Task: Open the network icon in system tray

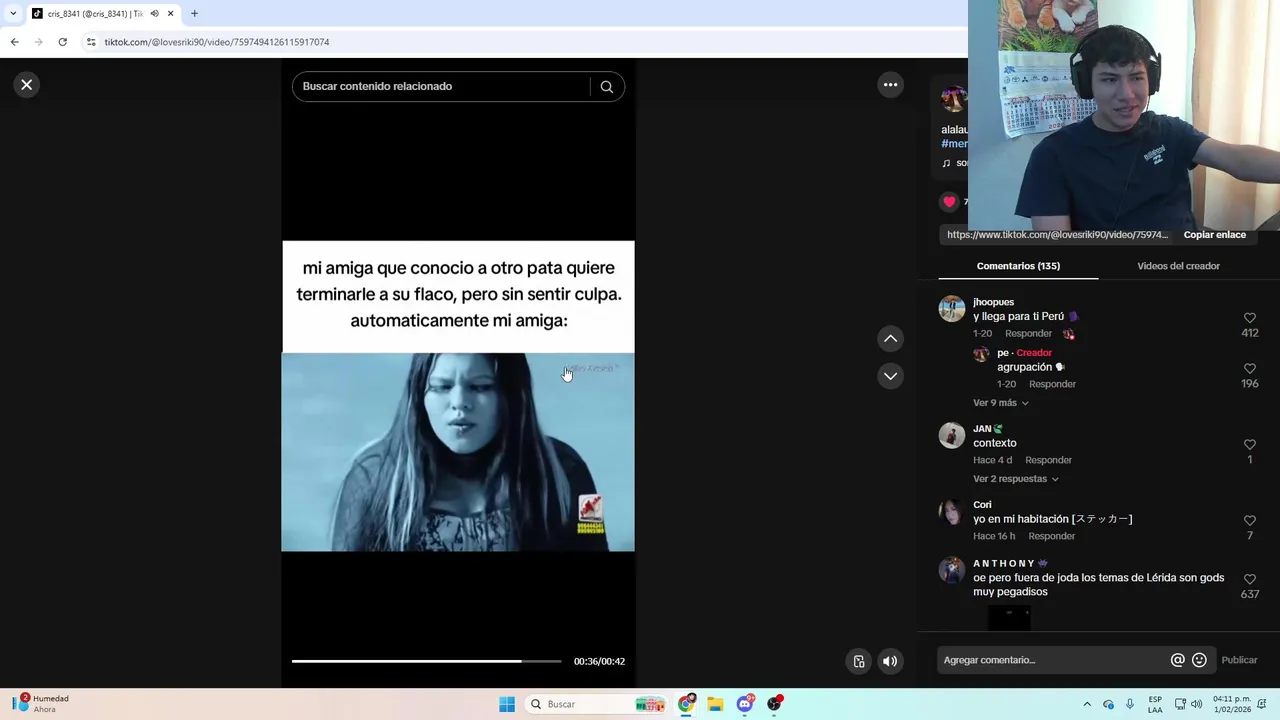Action: (x=1180, y=704)
